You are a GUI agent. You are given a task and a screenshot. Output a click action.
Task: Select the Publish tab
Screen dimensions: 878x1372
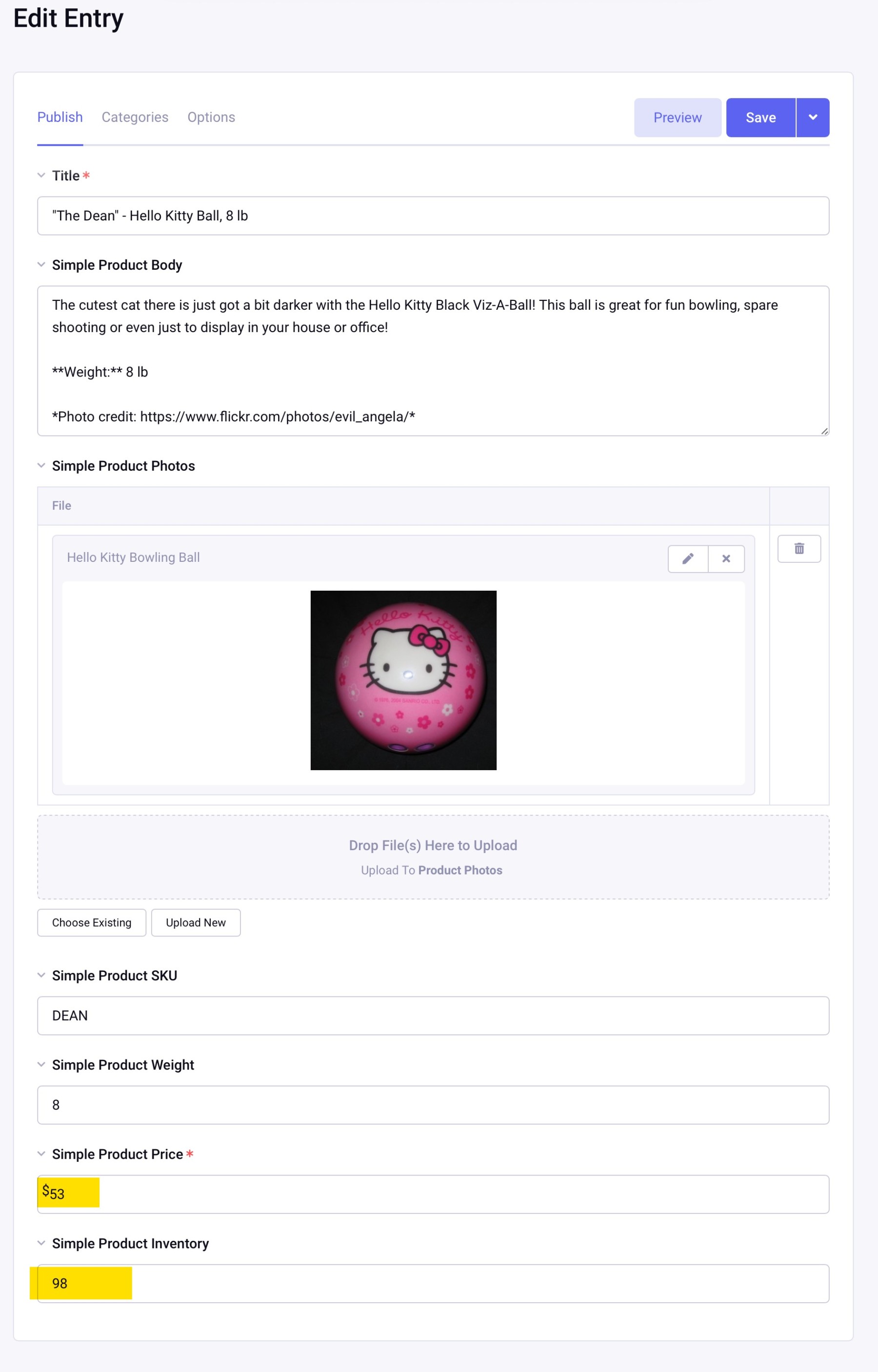pyautogui.click(x=60, y=118)
